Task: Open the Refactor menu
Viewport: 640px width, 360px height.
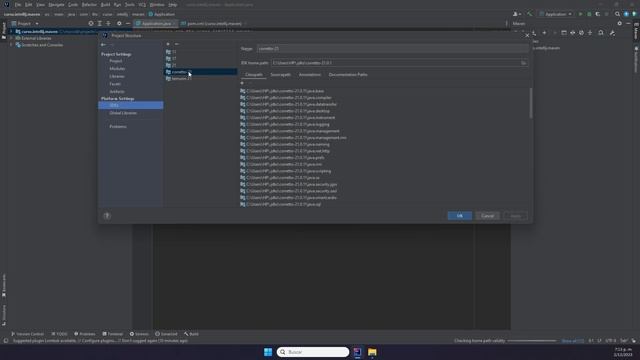Action: click(x=89, y=5)
